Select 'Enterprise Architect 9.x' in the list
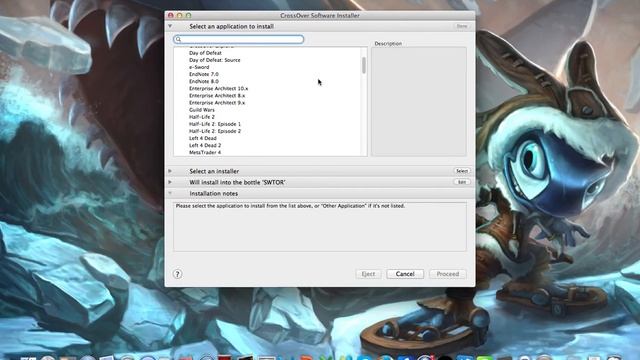The image size is (640, 360). click(x=217, y=103)
